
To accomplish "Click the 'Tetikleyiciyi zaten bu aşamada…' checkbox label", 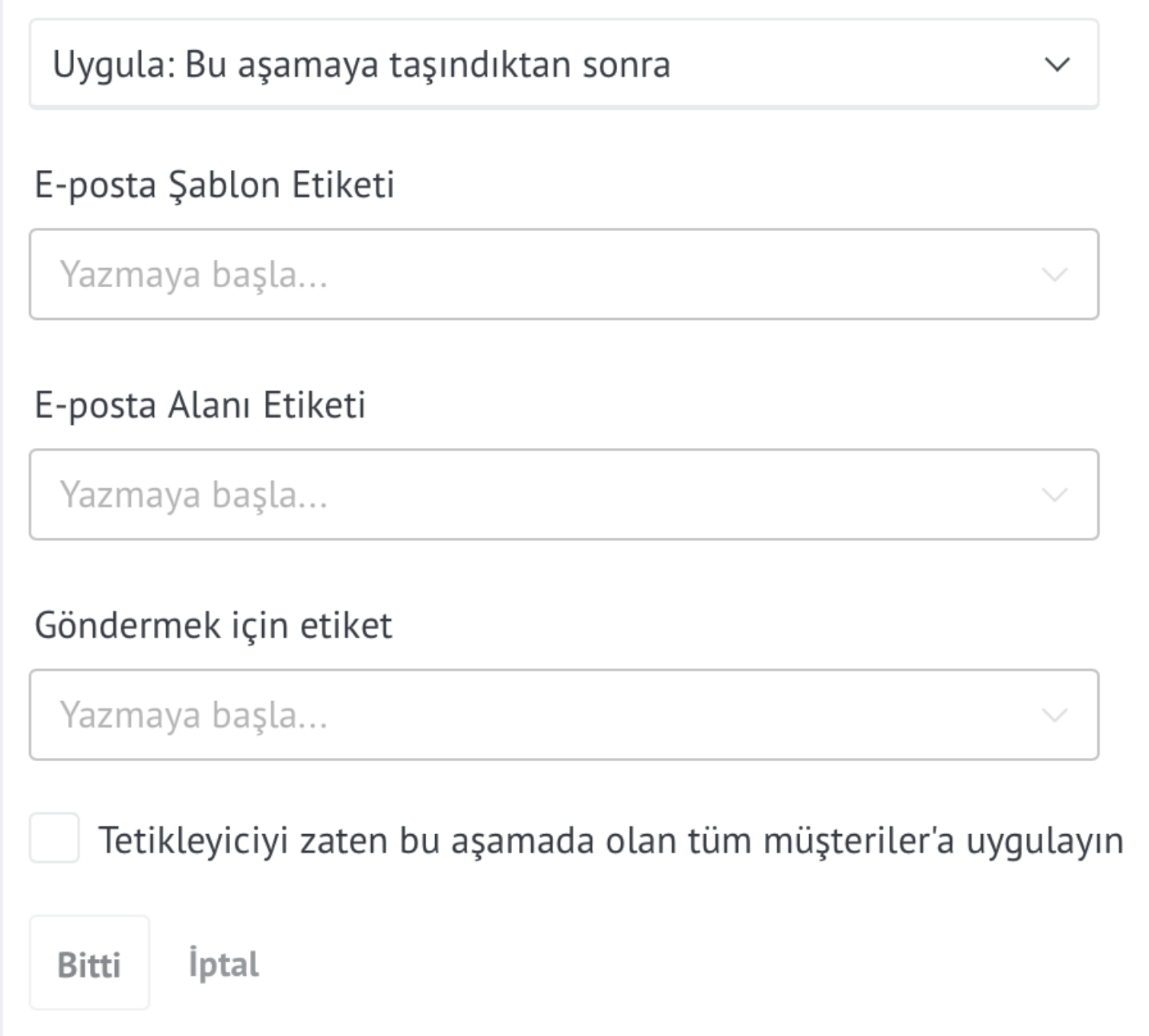I will (611, 841).
